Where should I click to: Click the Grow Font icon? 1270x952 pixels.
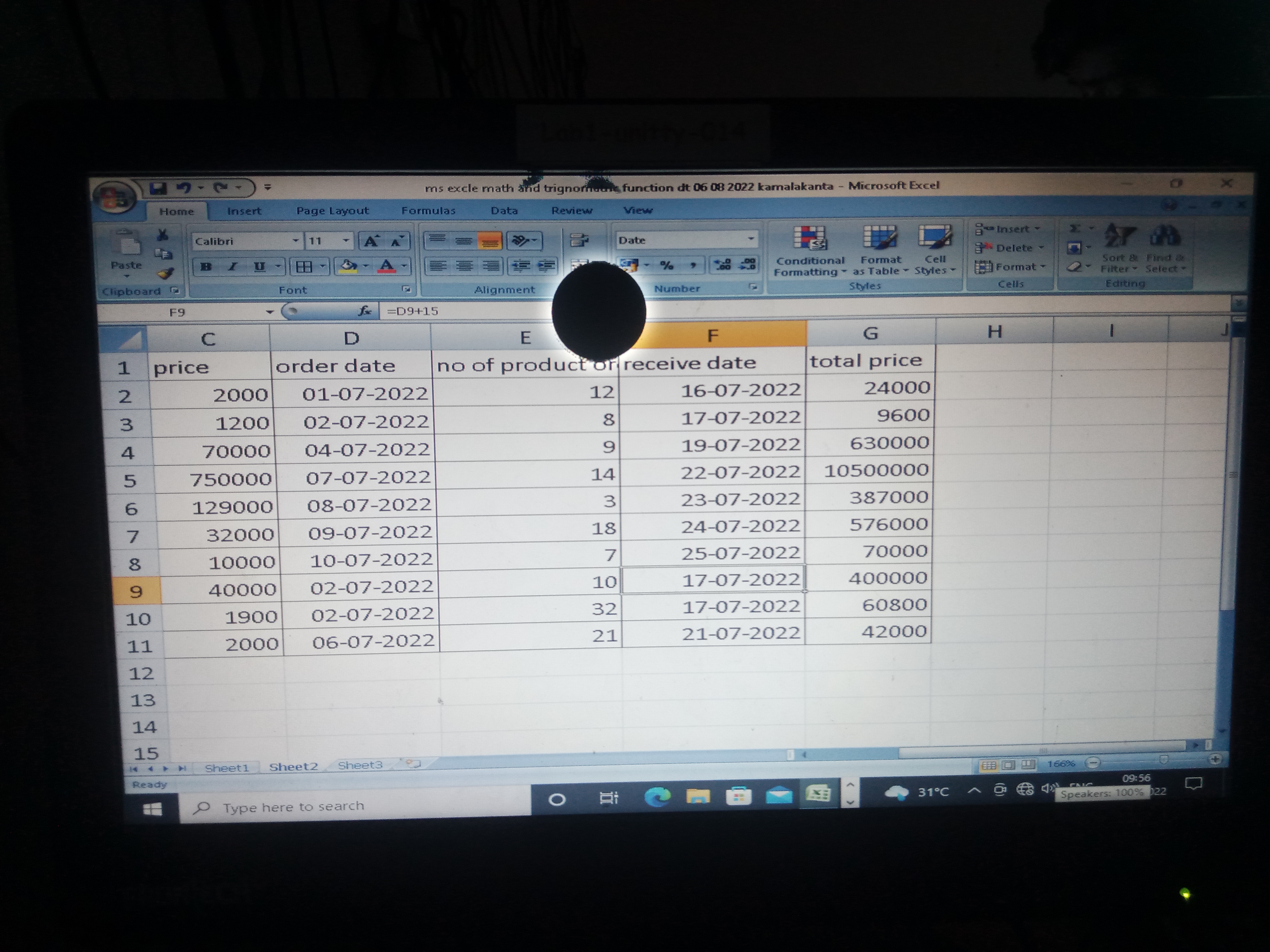pos(371,241)
